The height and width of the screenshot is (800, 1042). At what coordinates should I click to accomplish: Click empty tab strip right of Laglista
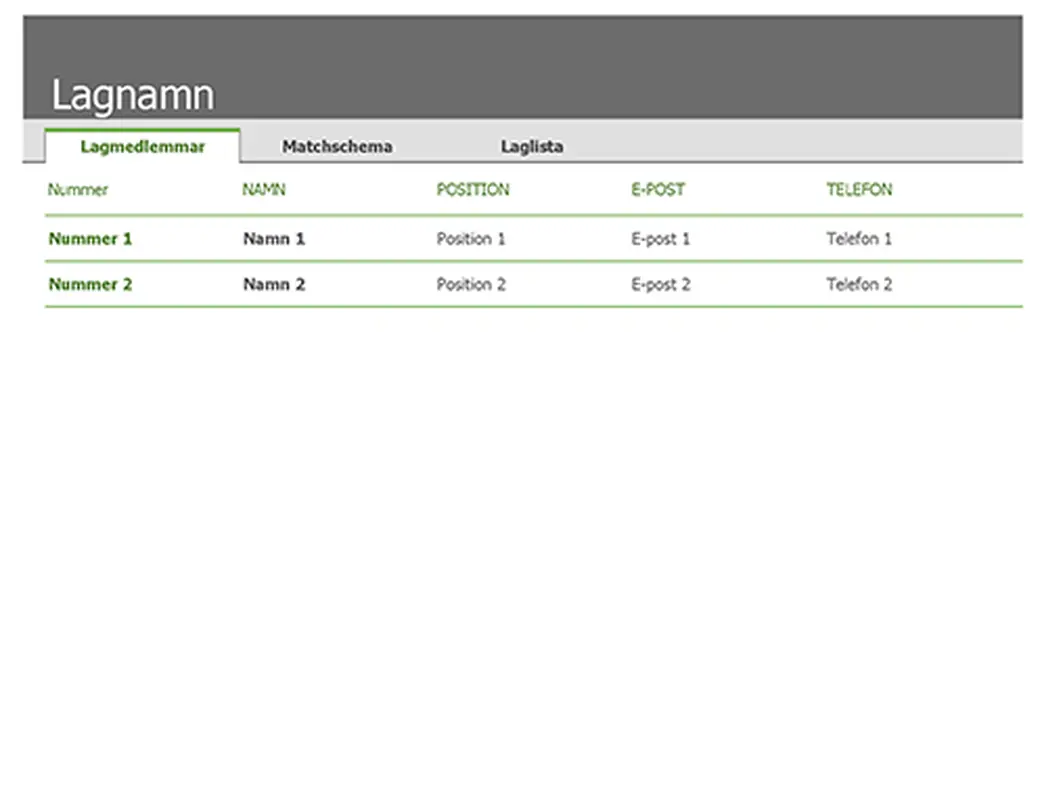click(800, 142)
